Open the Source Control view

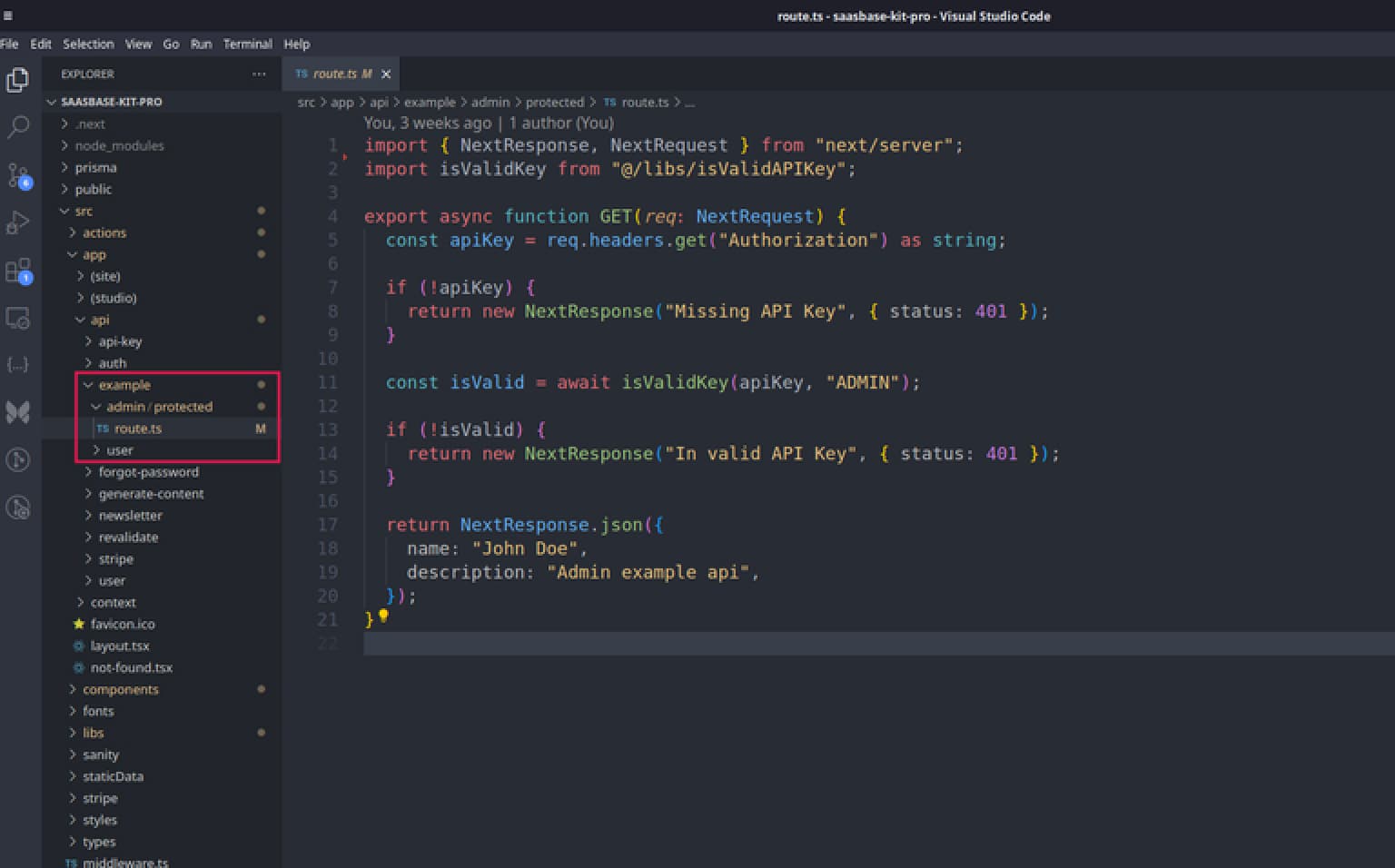17,175
